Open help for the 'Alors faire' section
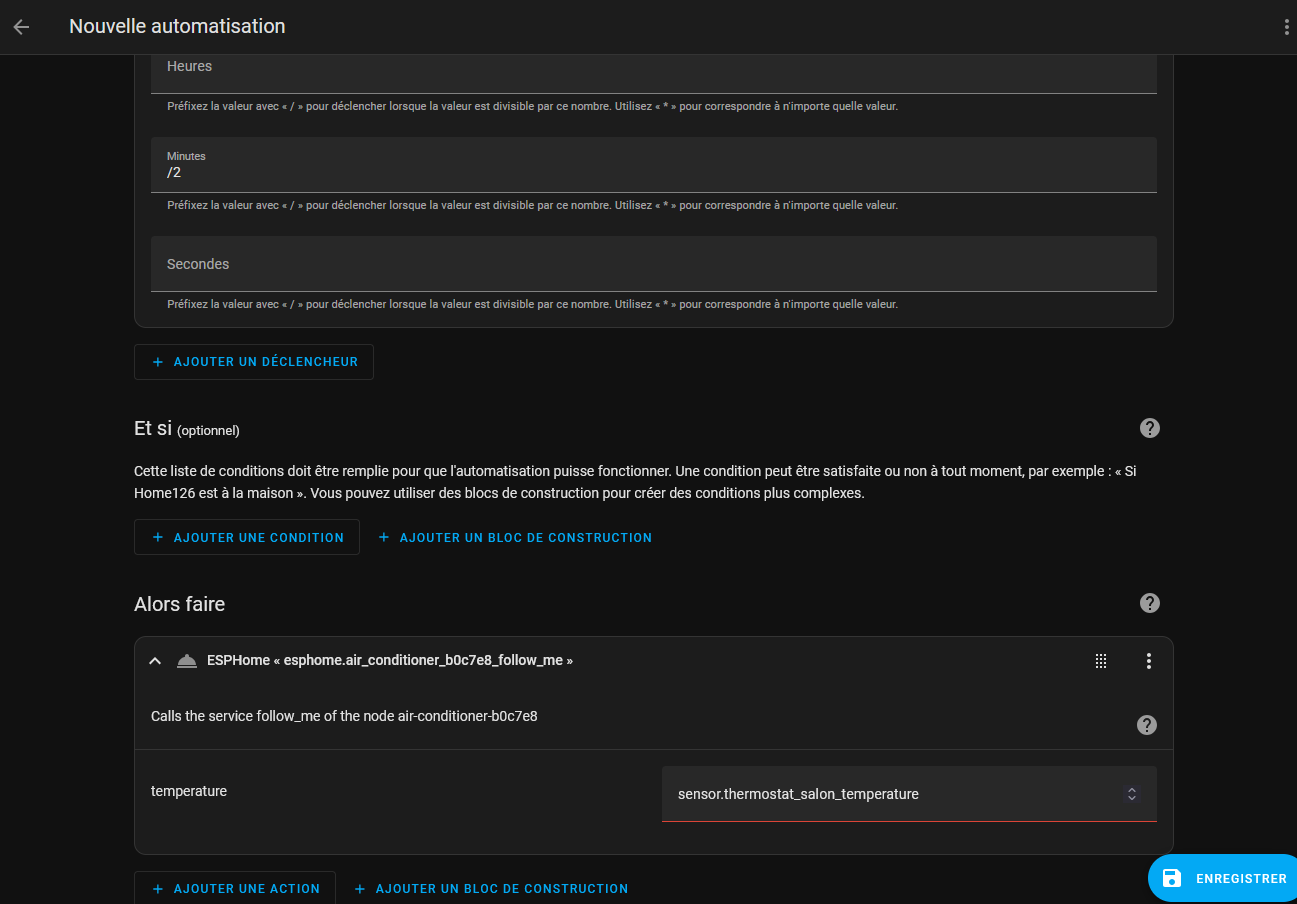The image size is (1297, 904). [1149, 603]
